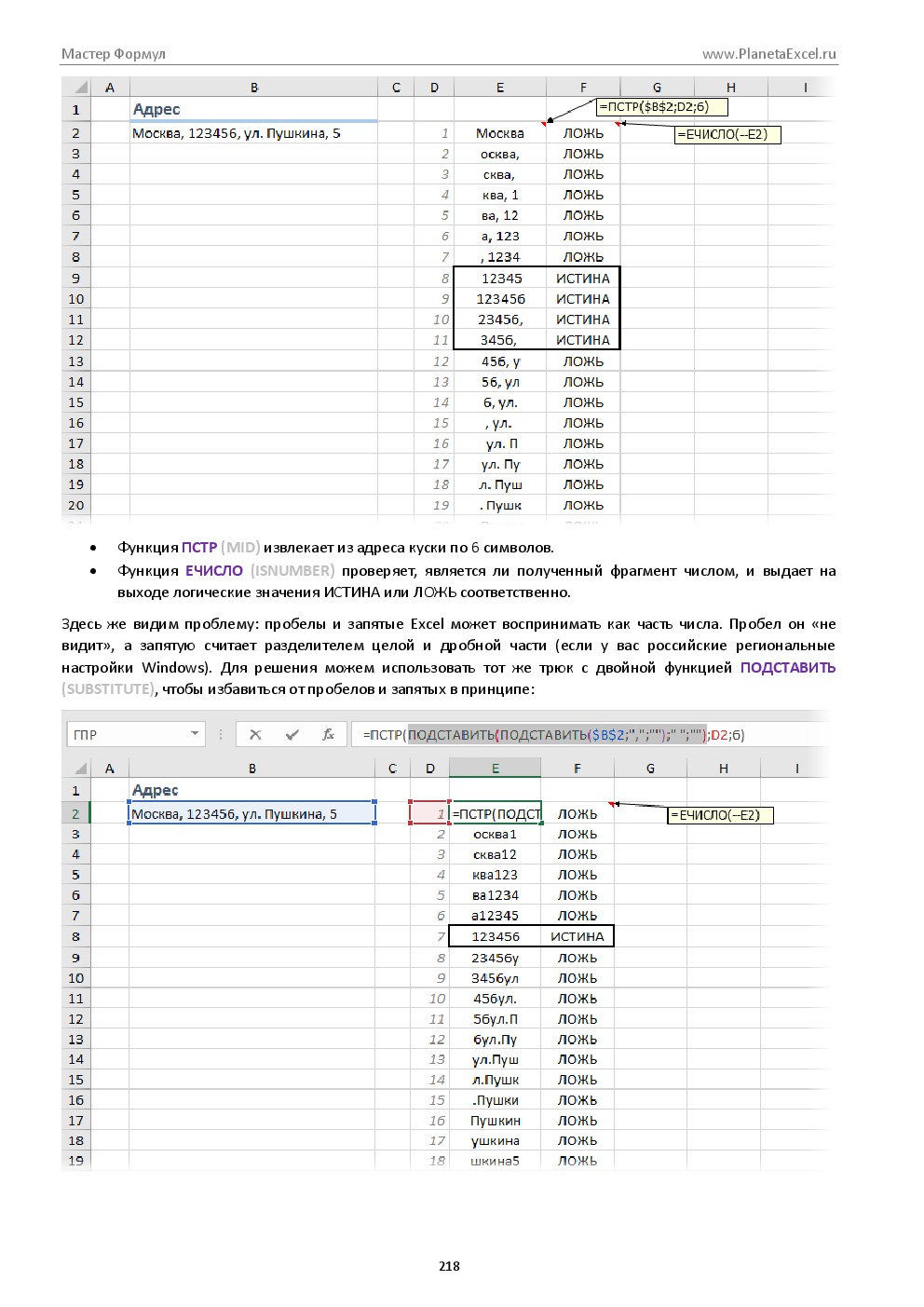Select column G header in lower sheet
This screenshot has height=1307, width=924.
click(650, 769)
